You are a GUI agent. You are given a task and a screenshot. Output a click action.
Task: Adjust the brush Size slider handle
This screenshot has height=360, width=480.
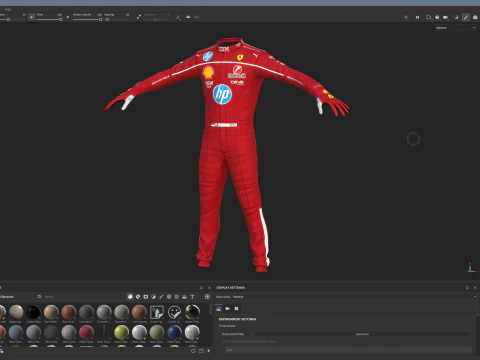click(x=8, y=19)
